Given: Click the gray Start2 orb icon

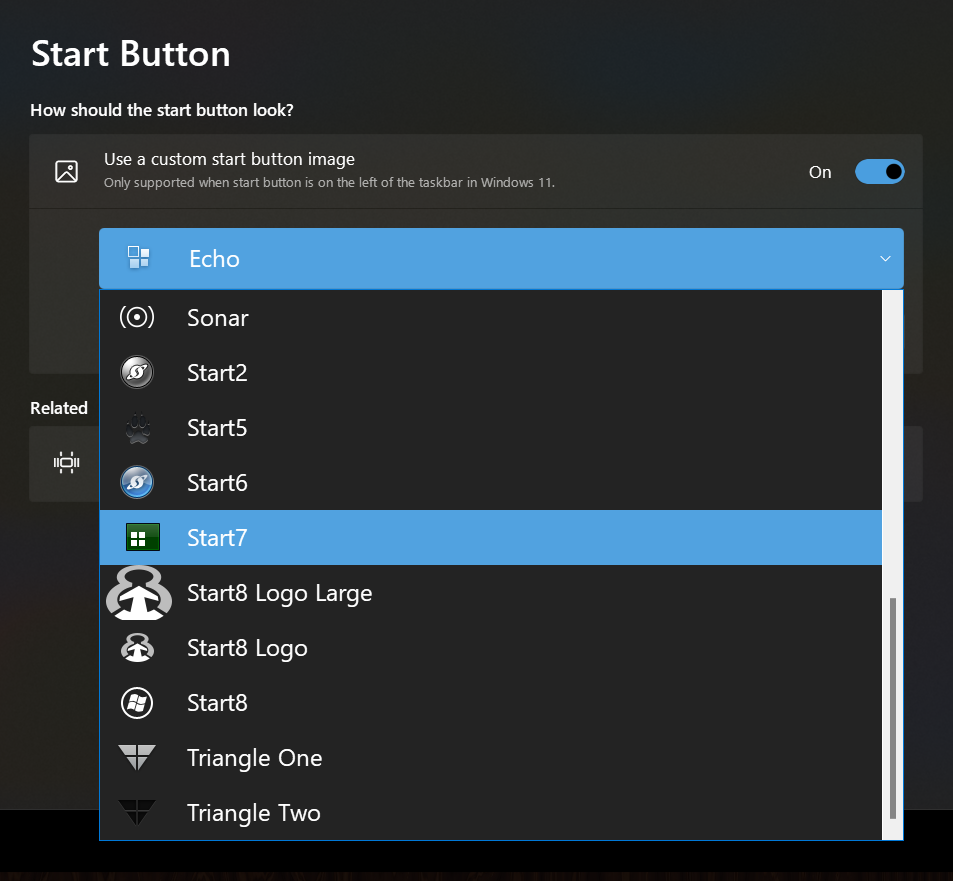Looking at the screenshot, I should pyautogui.click(x=137, y=372).
